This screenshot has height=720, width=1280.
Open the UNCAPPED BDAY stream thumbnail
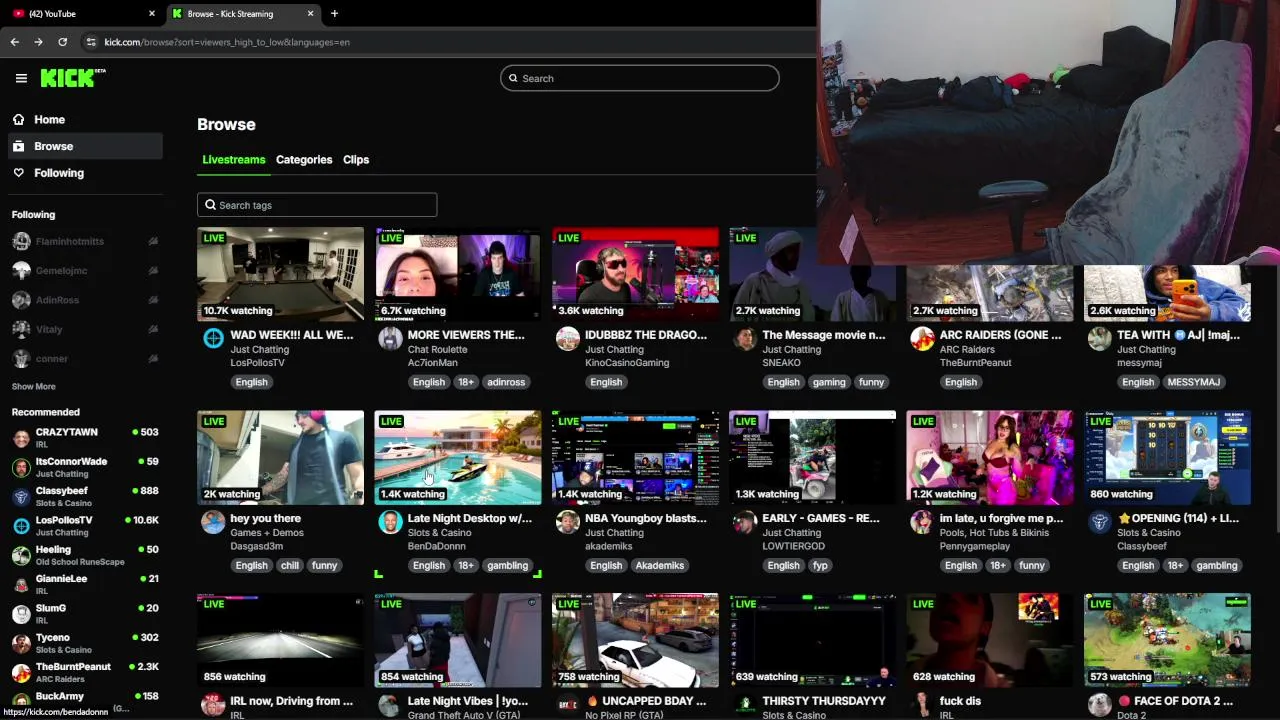pyautogui.click(x=635, y=640)
